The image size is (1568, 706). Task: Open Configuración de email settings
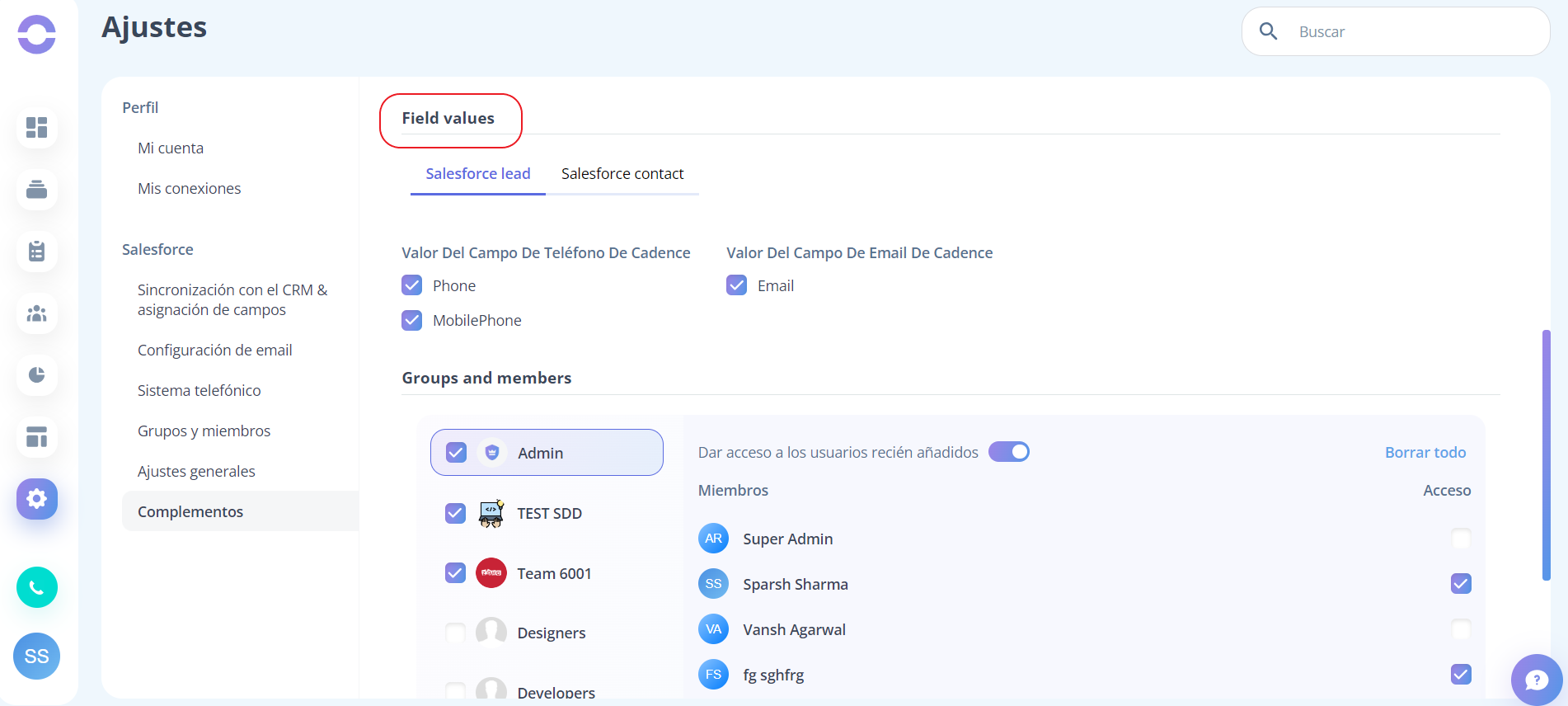[x=215, y=351]
